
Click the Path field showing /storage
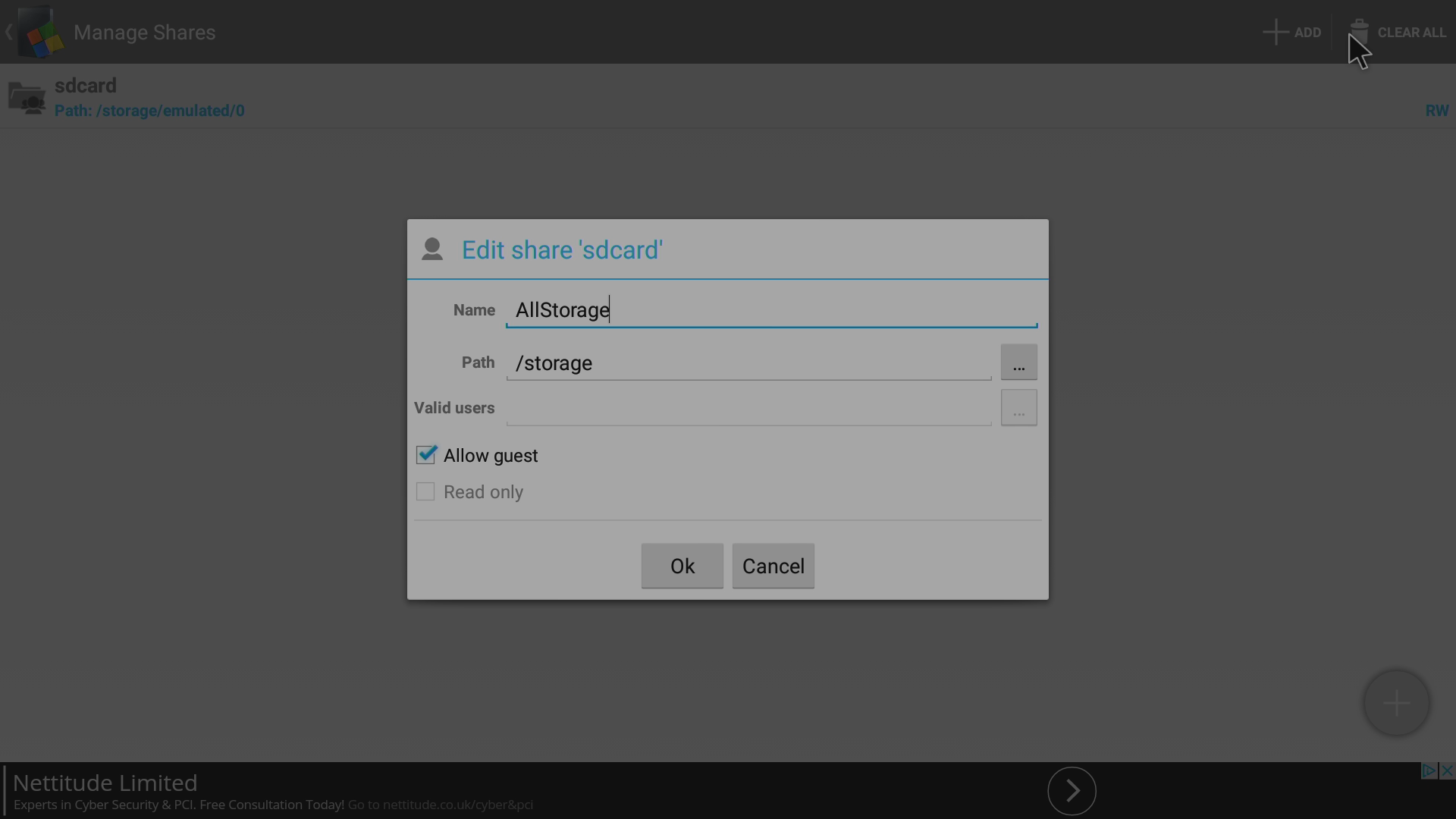(x=749, y=363)
